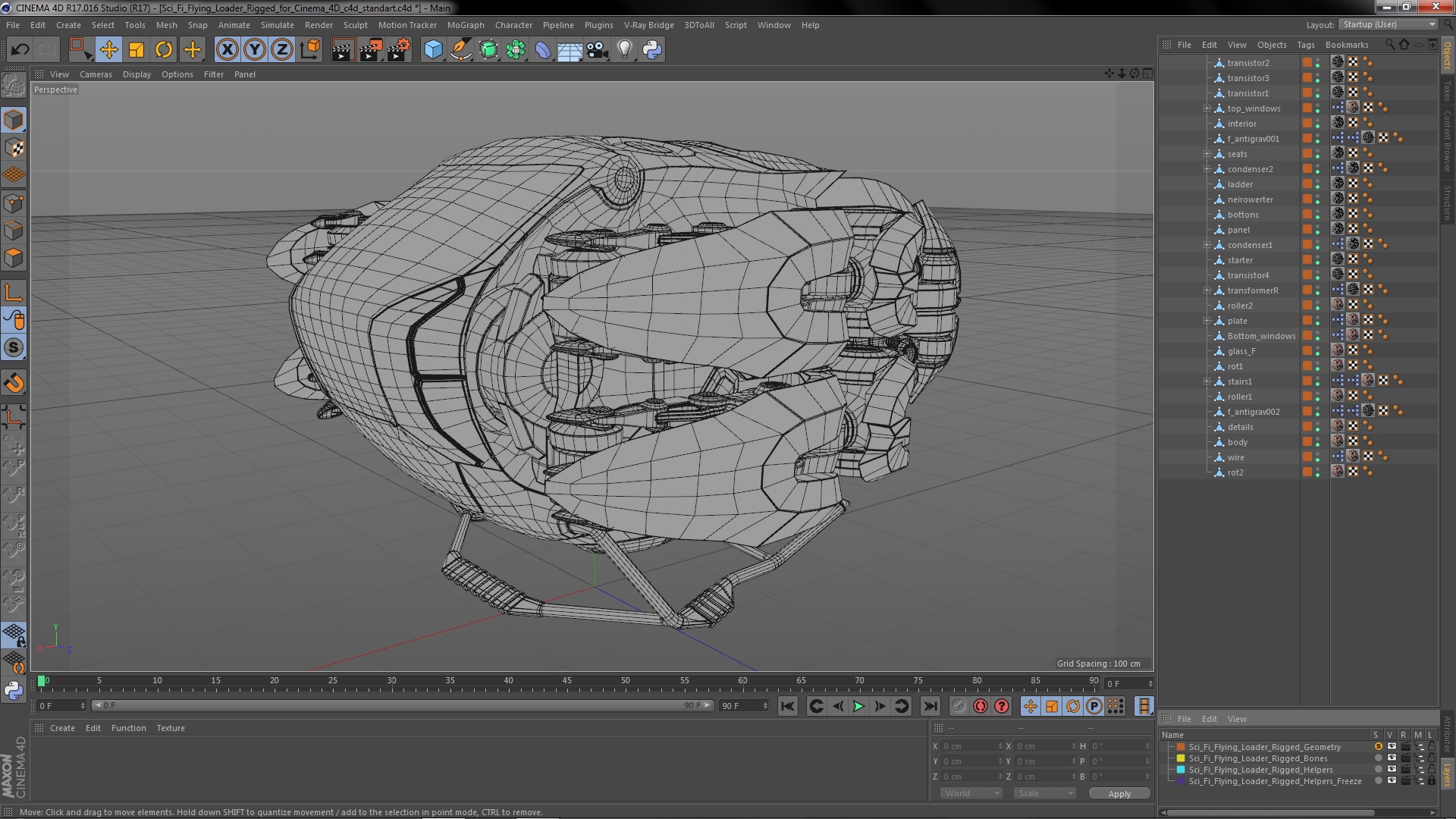Open the V-Ray Bridge menu
This screenshot has height=819, width=1456.
click(x=648, y=25)
